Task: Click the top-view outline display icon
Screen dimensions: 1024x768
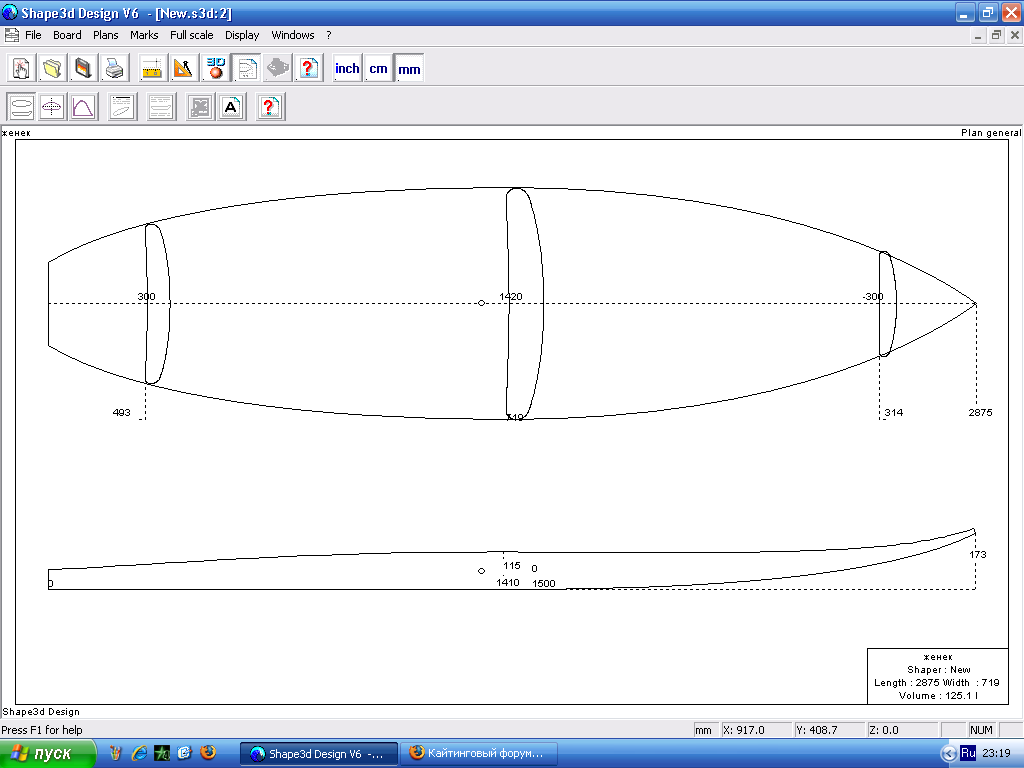Action: point(21,106)
